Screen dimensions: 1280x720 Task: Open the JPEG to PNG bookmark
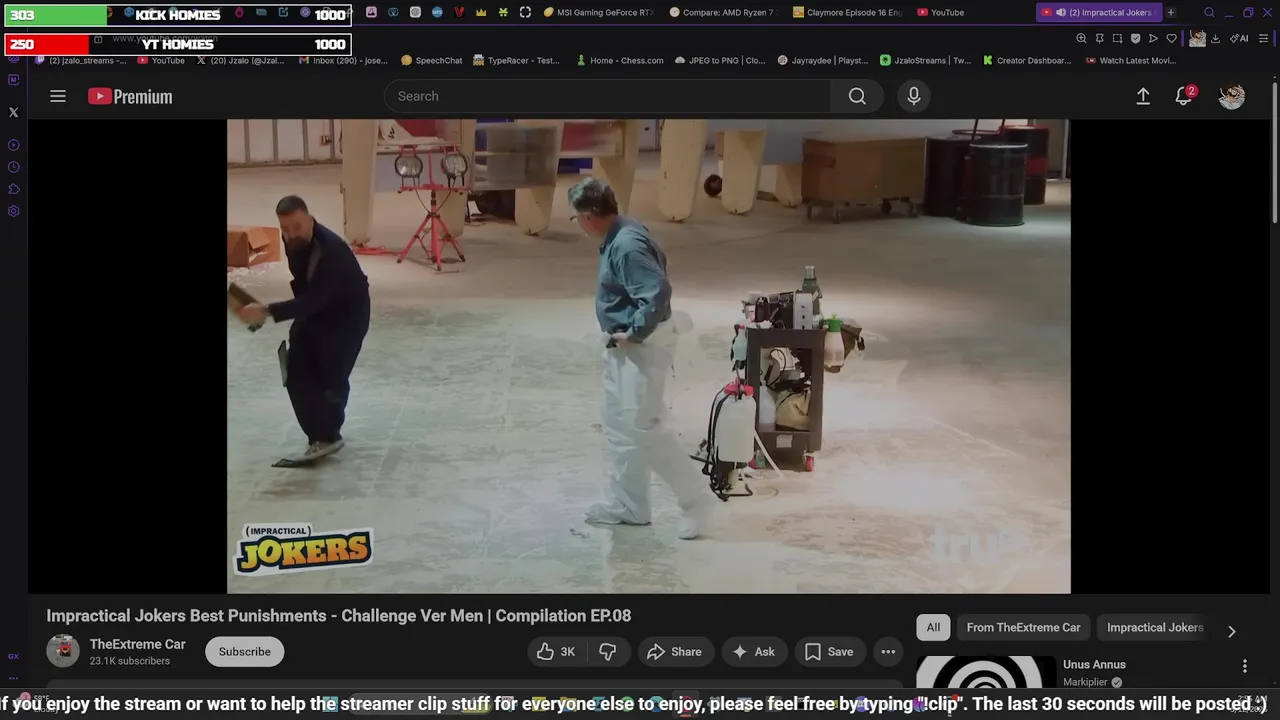720,60
